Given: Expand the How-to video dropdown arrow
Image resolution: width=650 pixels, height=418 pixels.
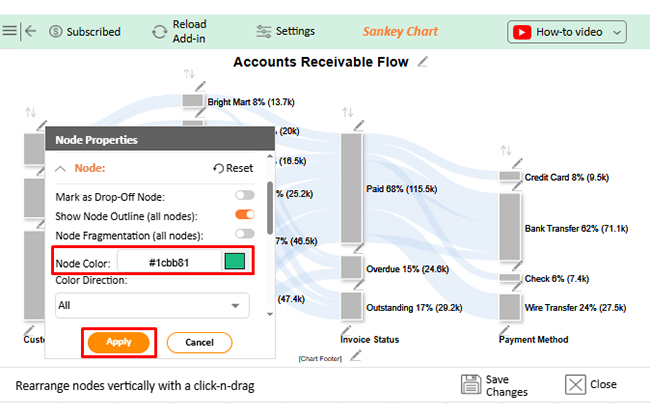Looking at the screenshot, I should (x=617, y=32).
